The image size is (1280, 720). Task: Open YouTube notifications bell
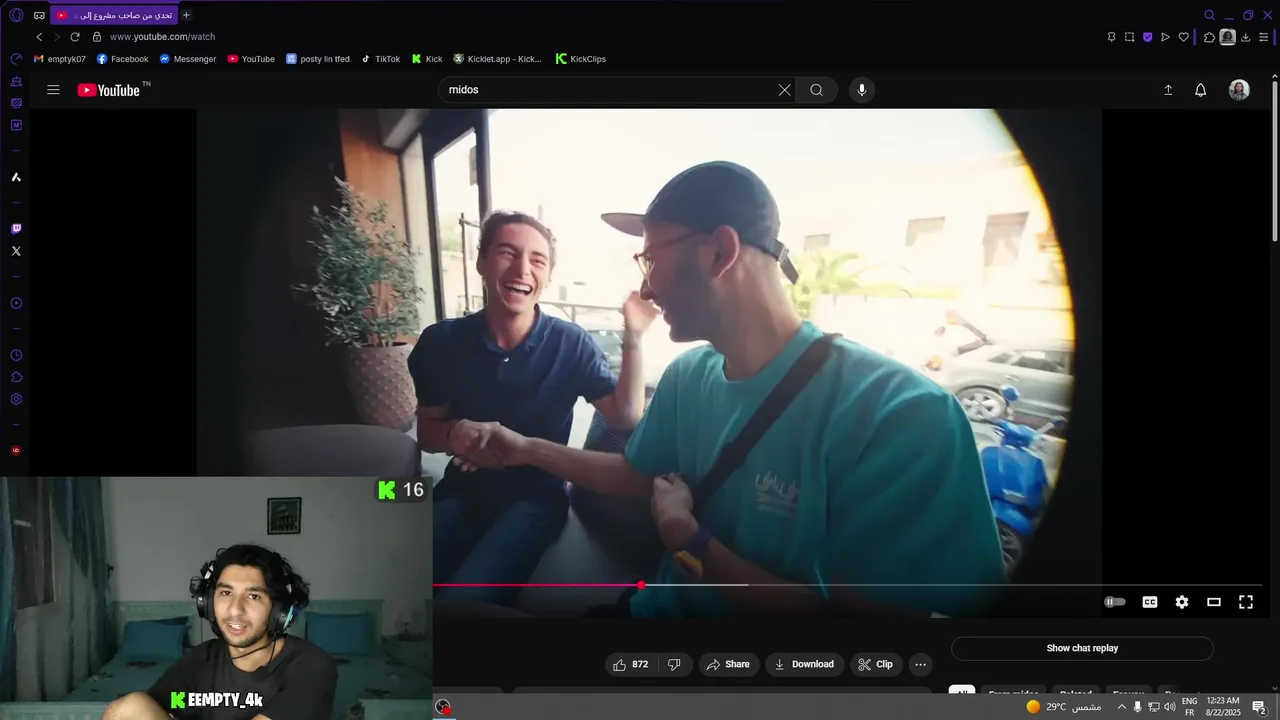pos(1201,90)
